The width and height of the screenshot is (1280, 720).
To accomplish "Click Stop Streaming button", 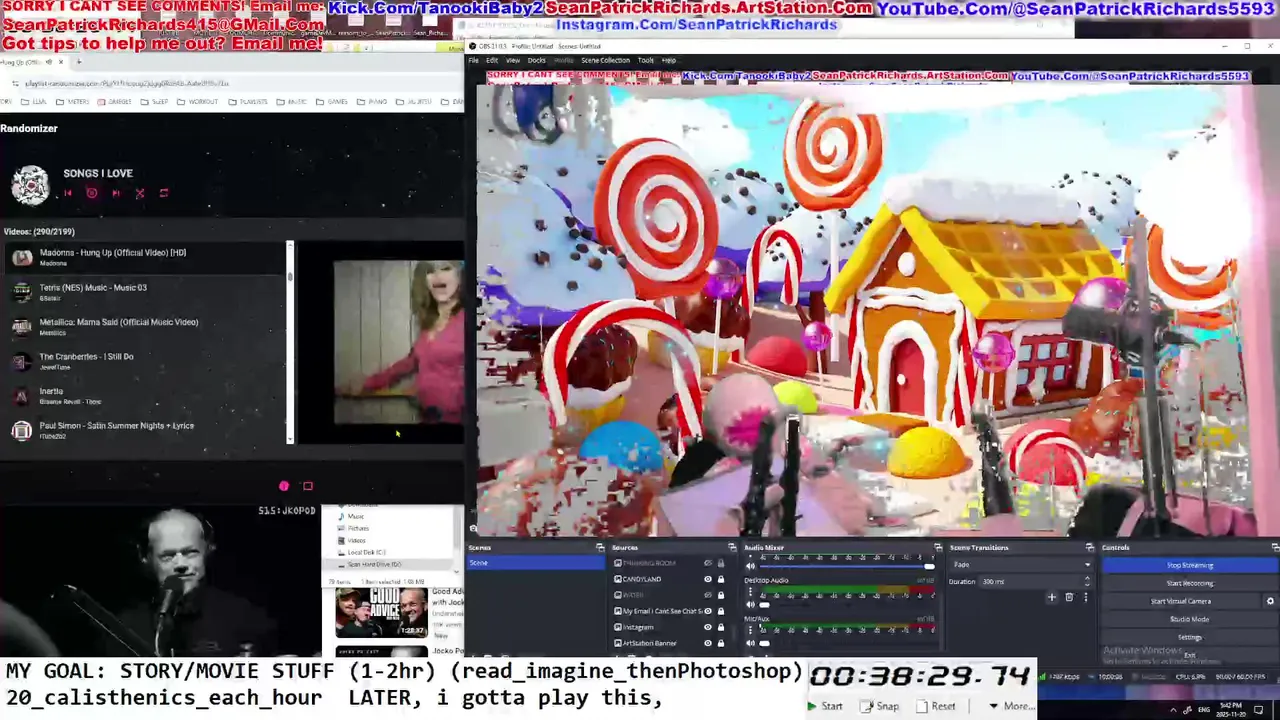I will (x=1189, y=565).
